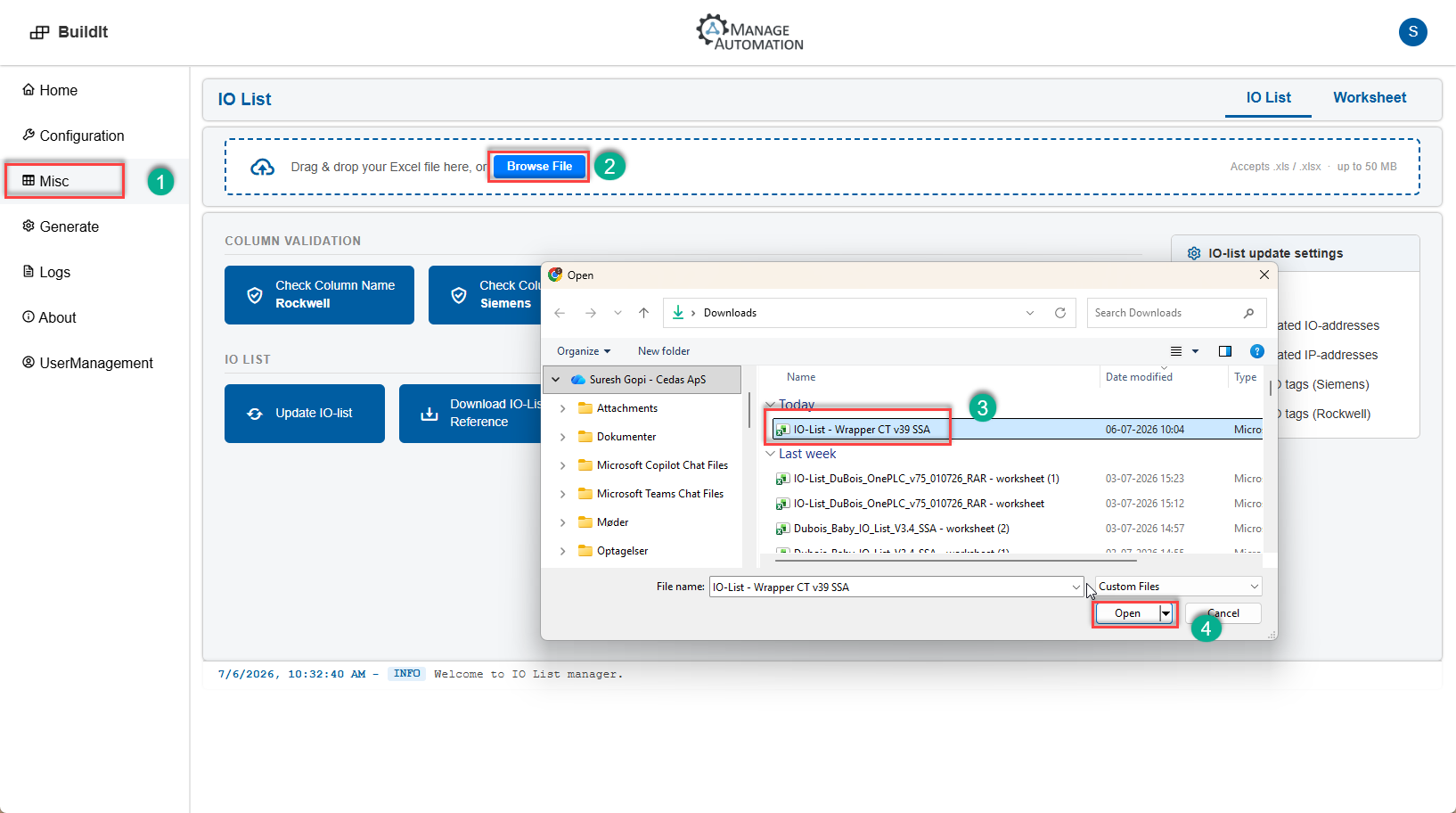Collapse the Today group

(x=770, y=405)
